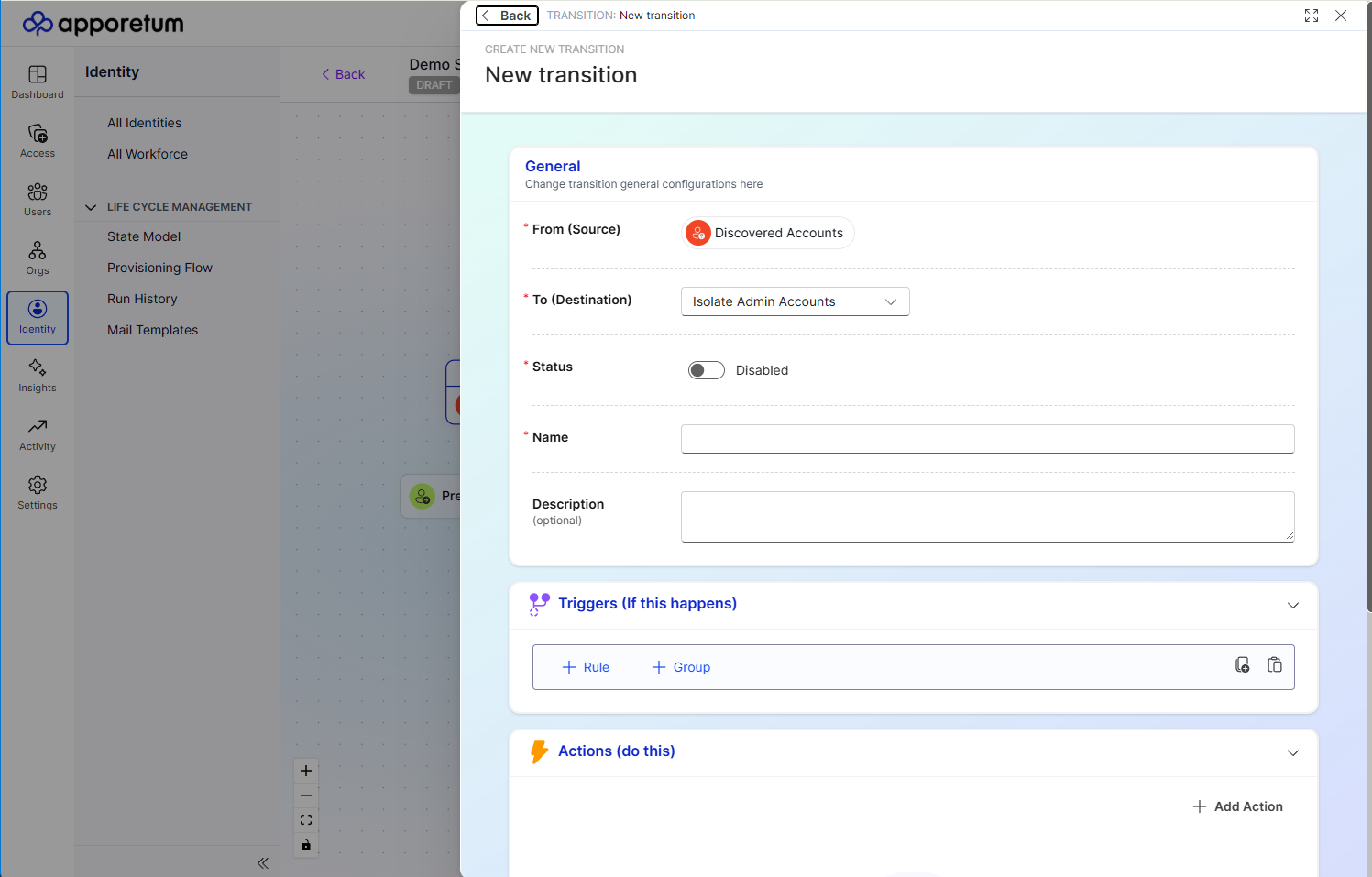Open the Dashboard panel

pyautogui.click(x=37, y=81)
